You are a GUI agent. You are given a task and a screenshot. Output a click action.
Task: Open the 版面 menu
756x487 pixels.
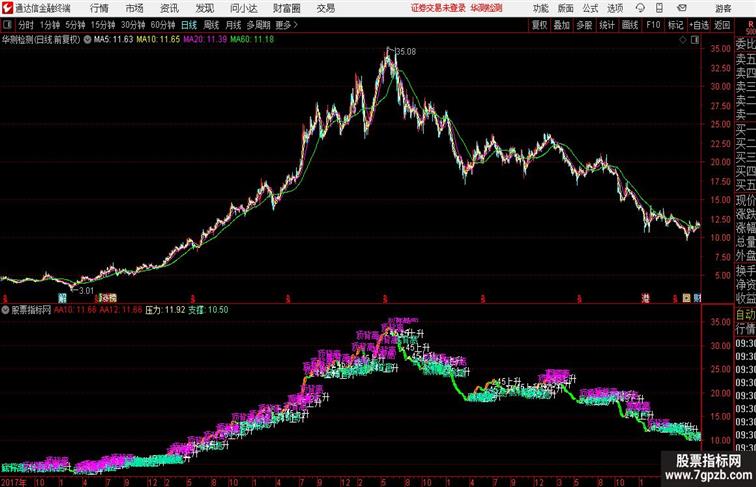tap(565, 8)
